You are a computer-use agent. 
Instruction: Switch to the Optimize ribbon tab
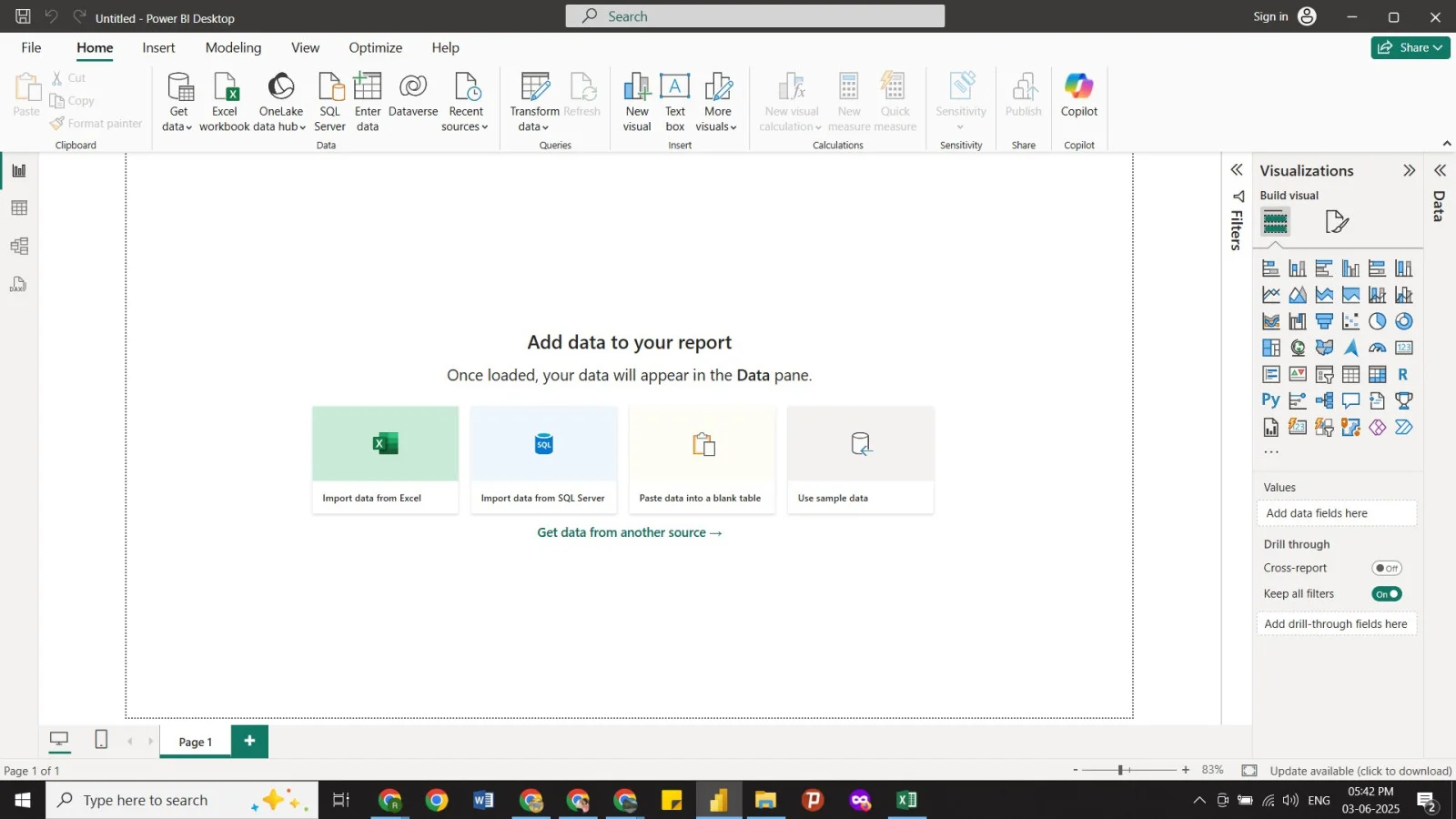click(375, 47)
